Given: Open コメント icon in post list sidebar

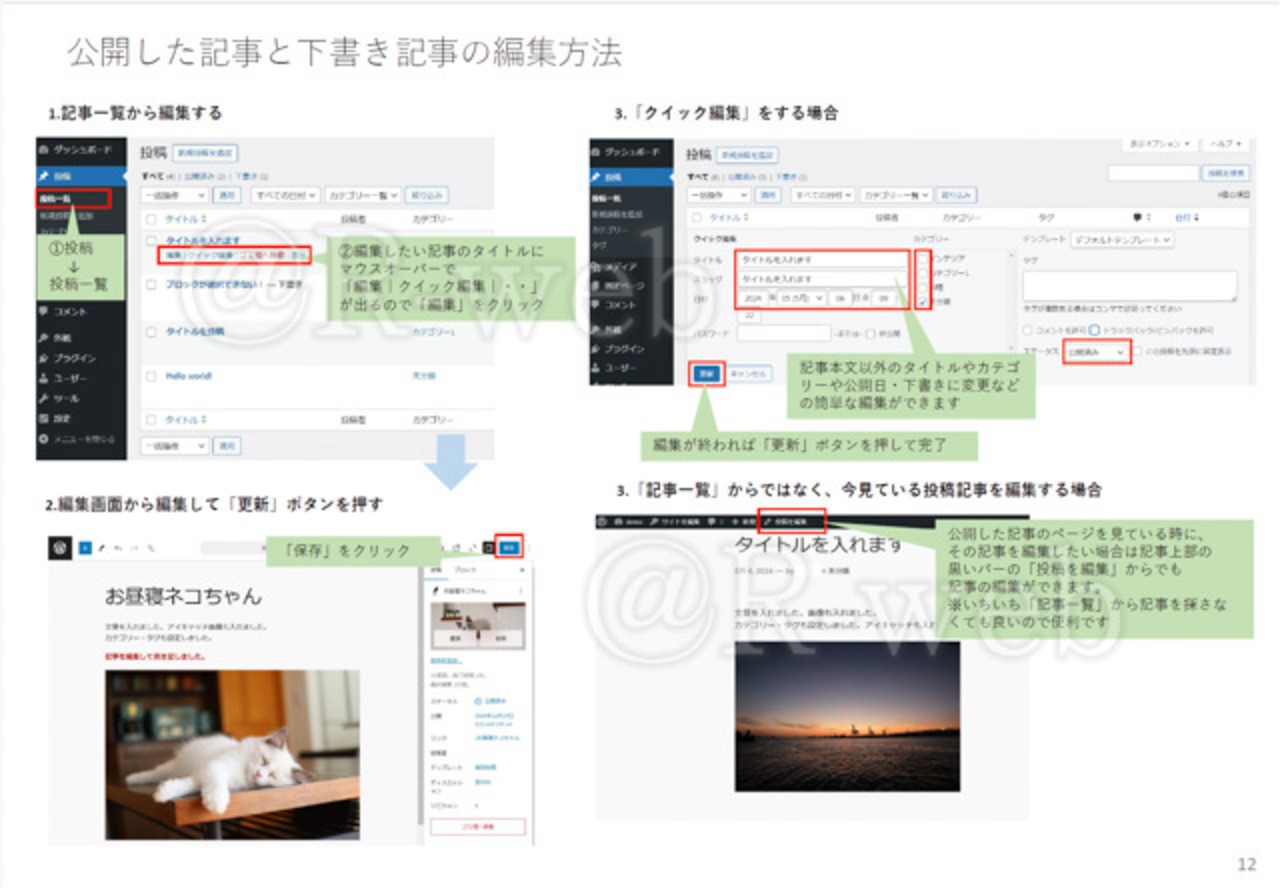Looking at the screenshot, I should coord(44,312).
